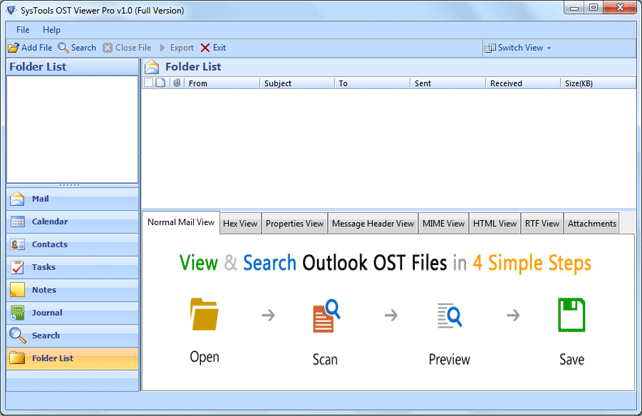
Task: Click the Scan document graphic
Action: (x=326, y=316)
